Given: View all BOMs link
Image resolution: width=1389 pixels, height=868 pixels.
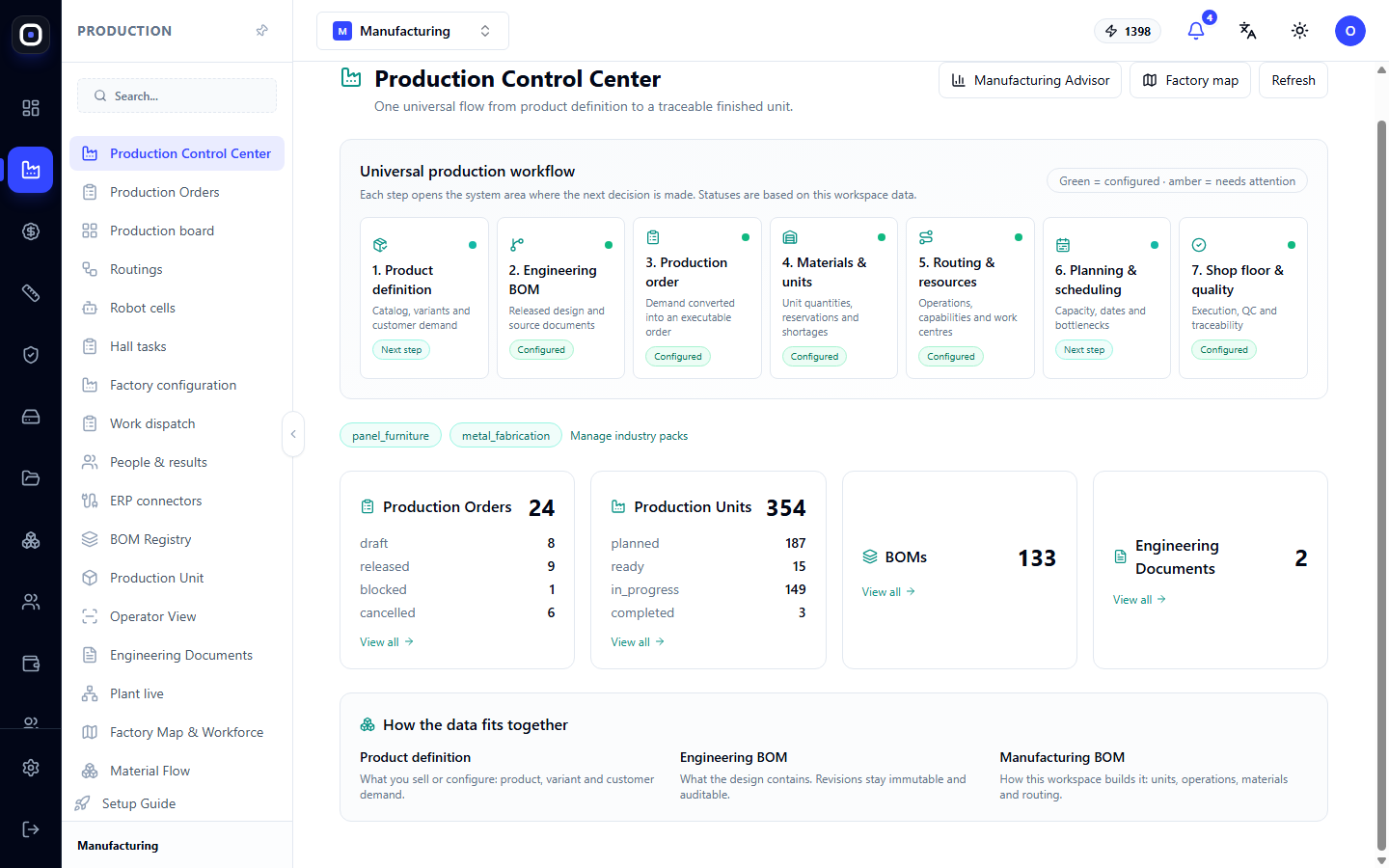Looking at the screenshot, I should point(888,591).
